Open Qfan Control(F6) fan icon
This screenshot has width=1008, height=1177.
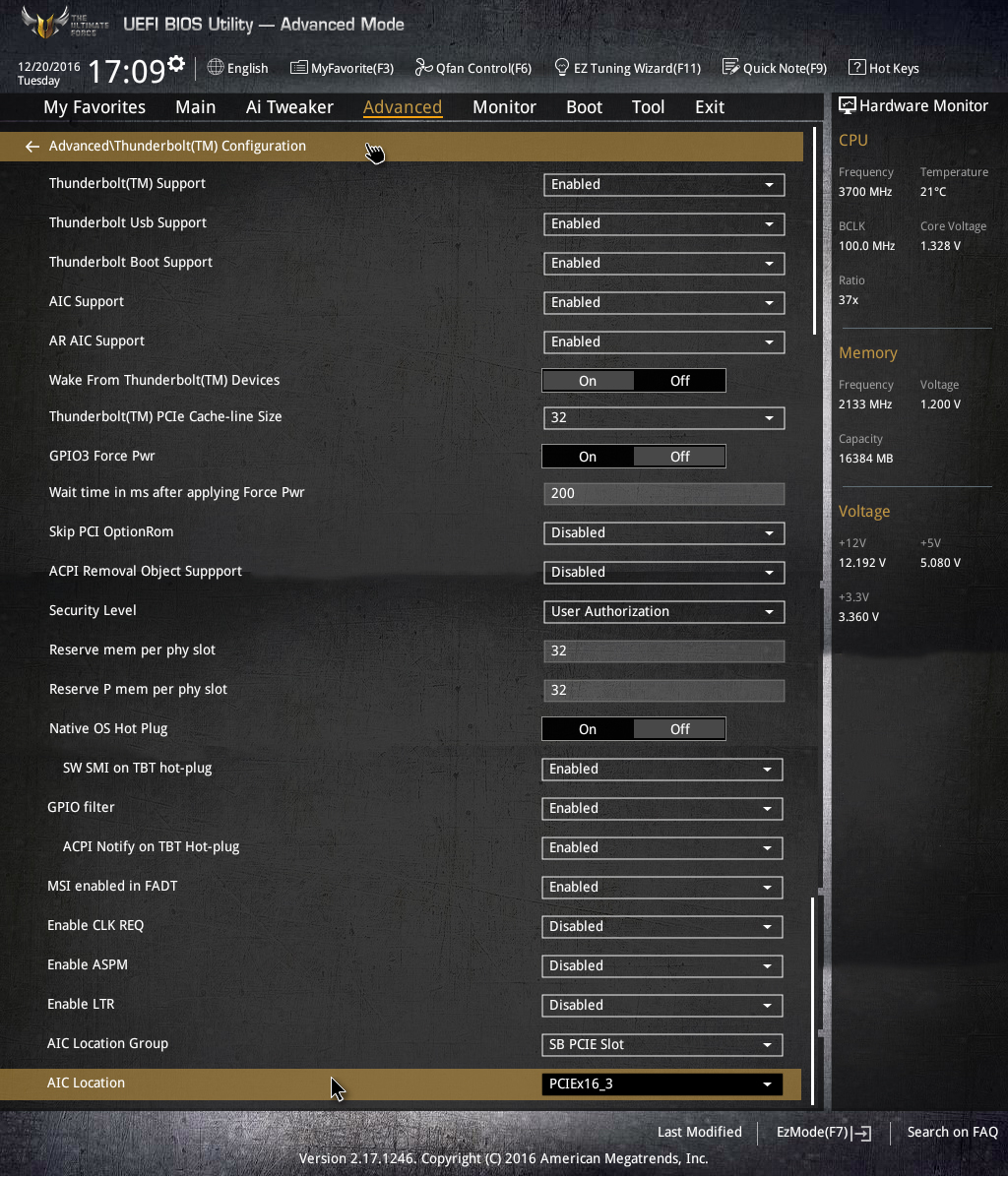[423, 68]
